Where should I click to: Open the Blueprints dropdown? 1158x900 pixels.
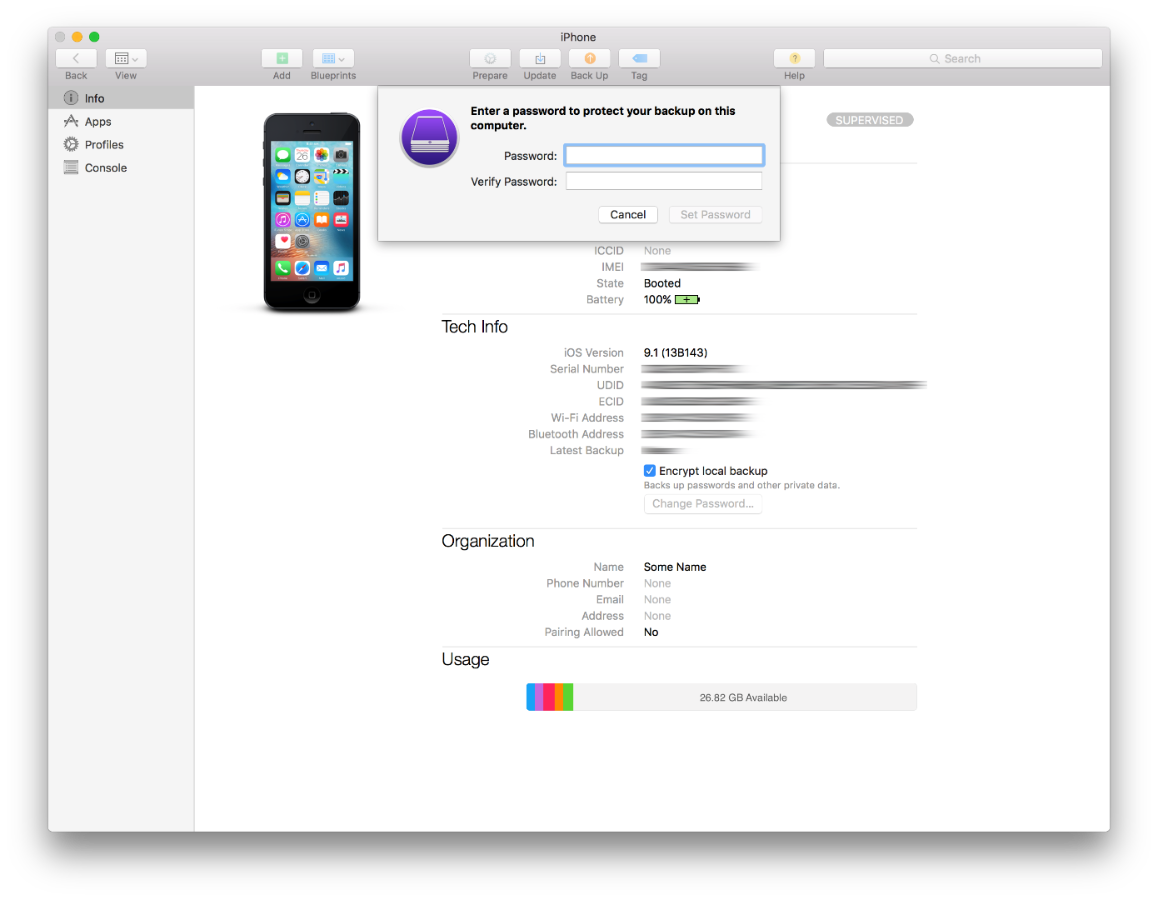click(333, 59)
